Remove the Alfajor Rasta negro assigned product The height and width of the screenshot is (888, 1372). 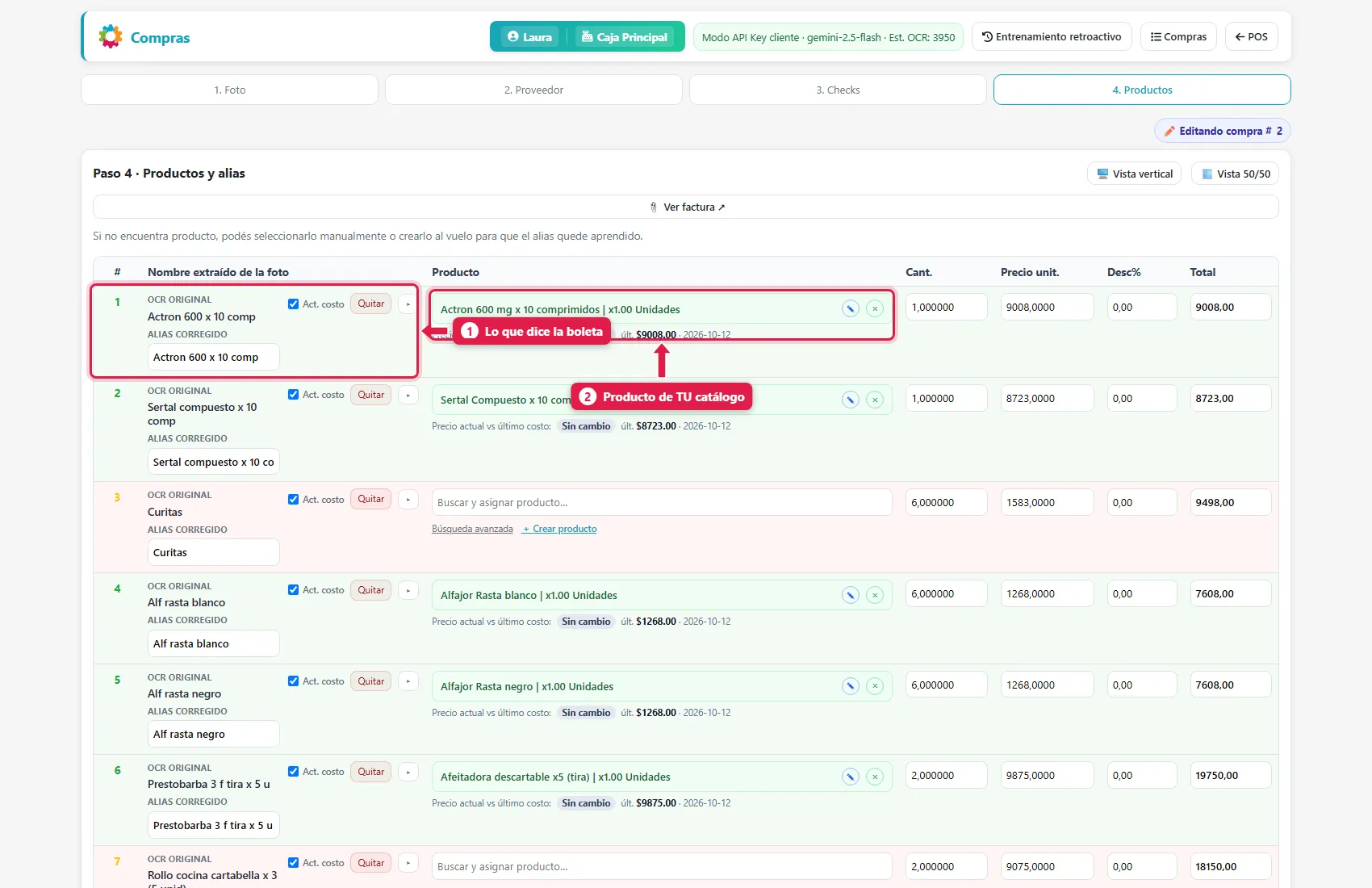875,686
